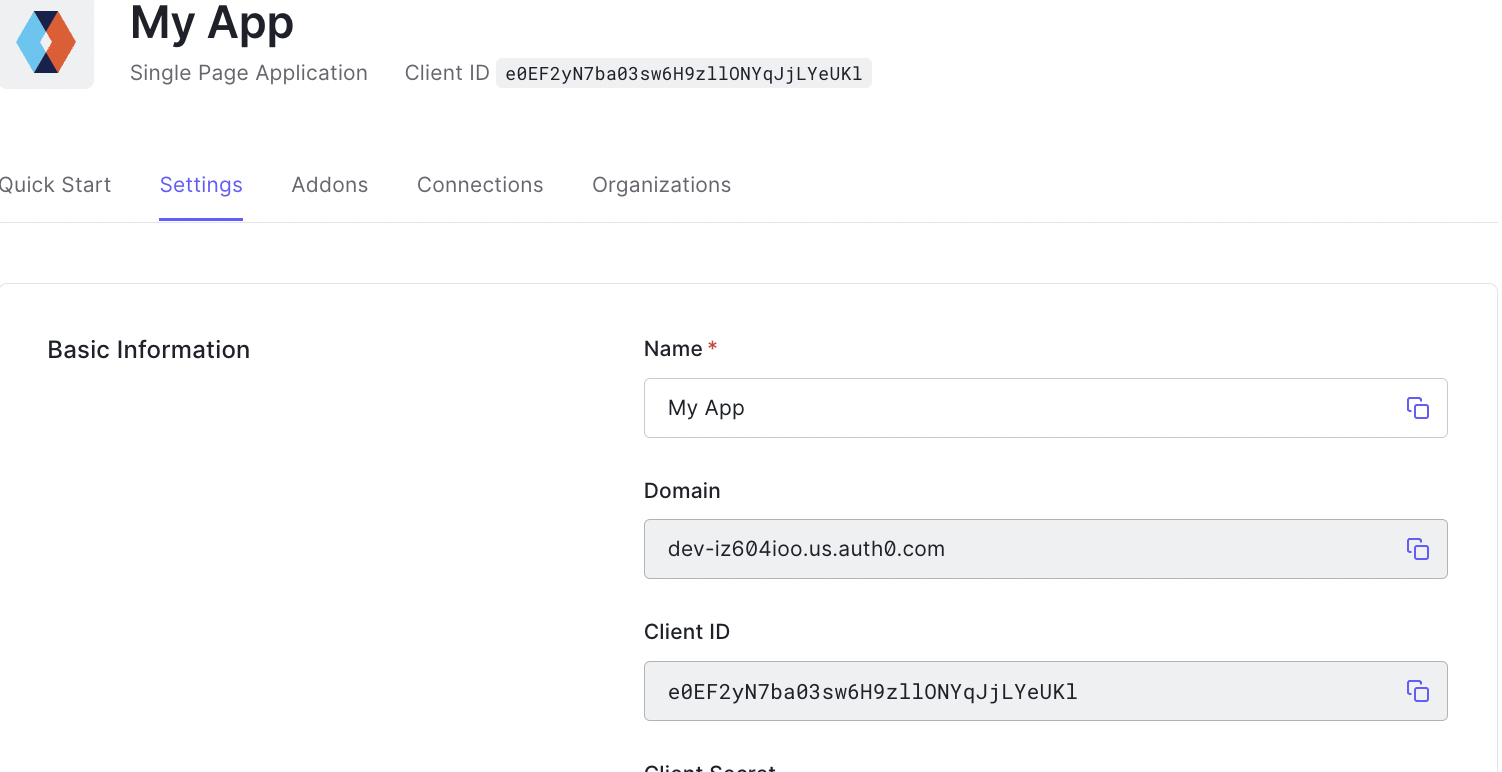Click the Client ID label above its field
The width and height of the screenshot is (1502, 772).
[687, 632]
